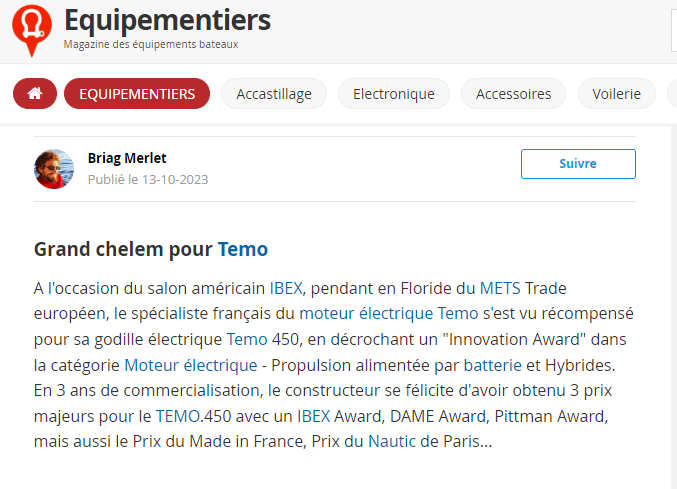
Task: Switch to the Accessoires category
Action: click(x=513, y=94)
